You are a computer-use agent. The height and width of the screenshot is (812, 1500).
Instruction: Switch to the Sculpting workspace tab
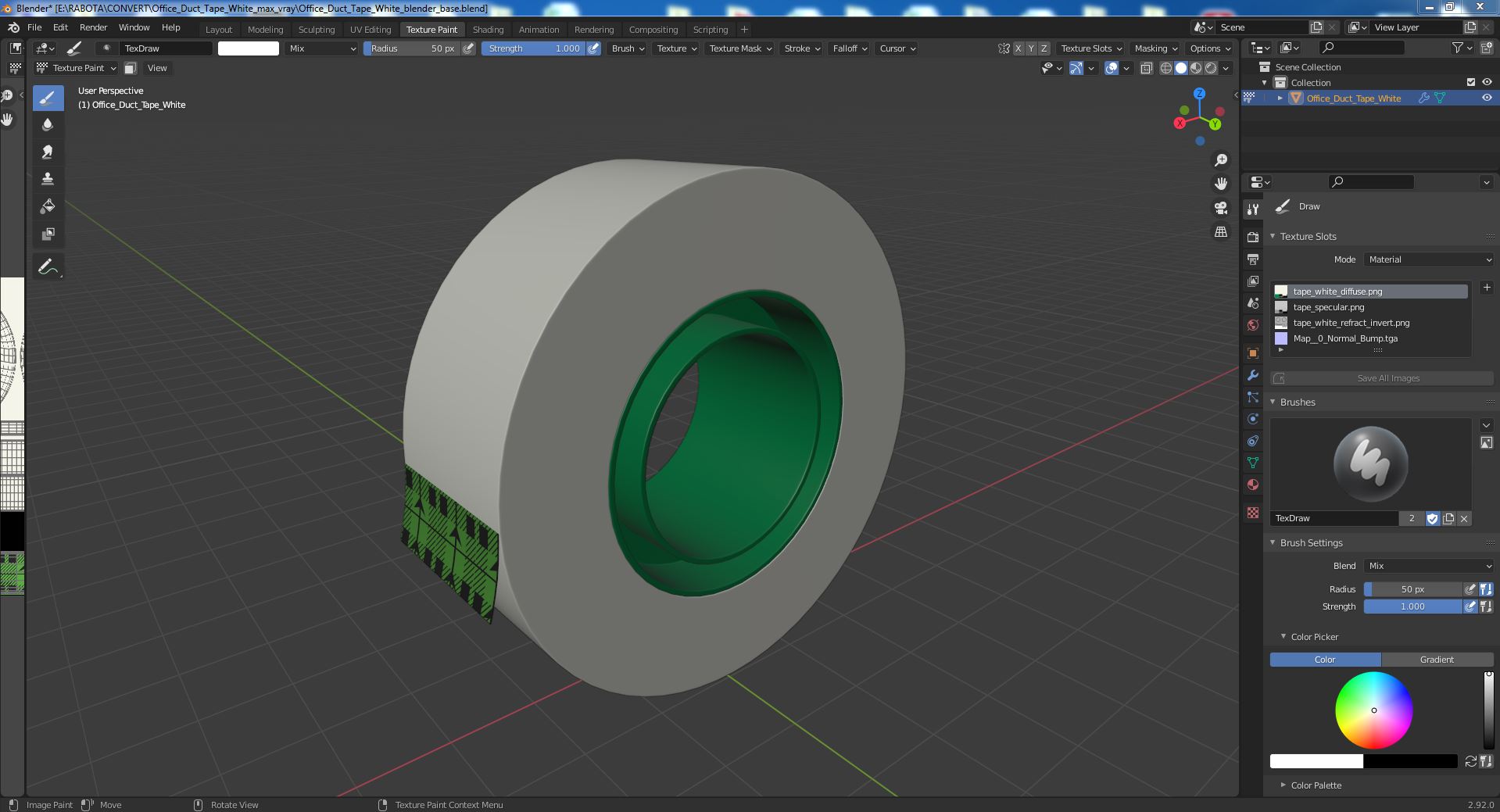pos(317,30)
